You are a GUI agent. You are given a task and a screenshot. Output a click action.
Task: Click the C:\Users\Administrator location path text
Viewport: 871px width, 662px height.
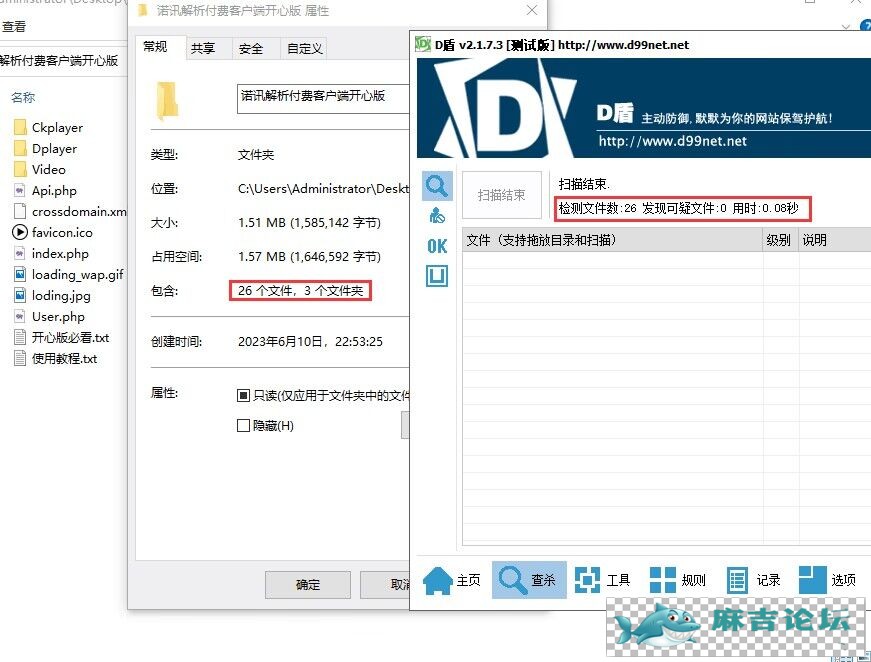click(323, 189)
